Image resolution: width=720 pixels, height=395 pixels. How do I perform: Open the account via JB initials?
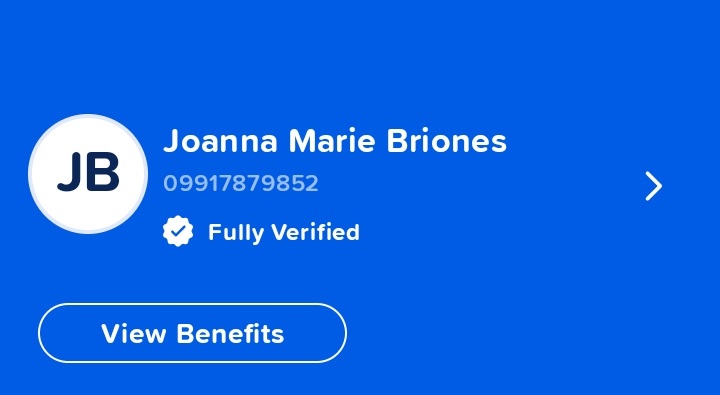pyautogui.click(x=88, y=172)
